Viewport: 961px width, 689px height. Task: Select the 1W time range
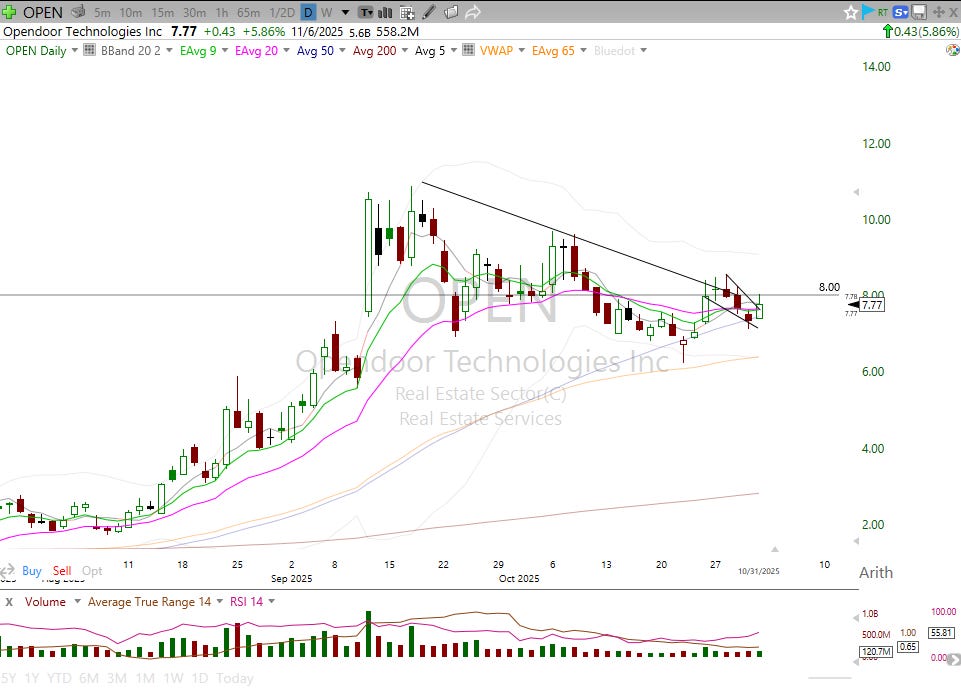click(x=173, y=678)
